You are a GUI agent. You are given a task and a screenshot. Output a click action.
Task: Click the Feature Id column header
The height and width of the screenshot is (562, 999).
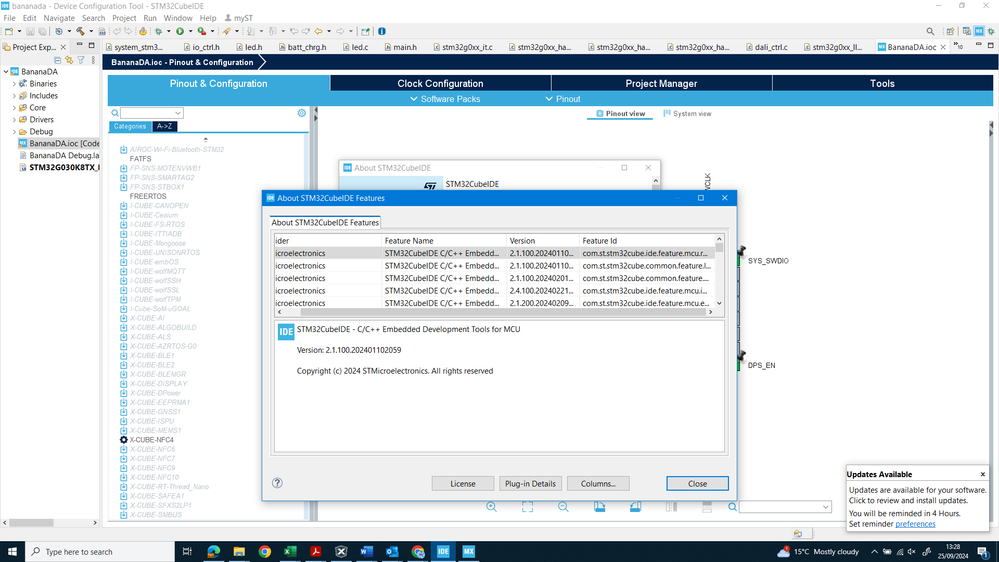[x=647, y=241]
